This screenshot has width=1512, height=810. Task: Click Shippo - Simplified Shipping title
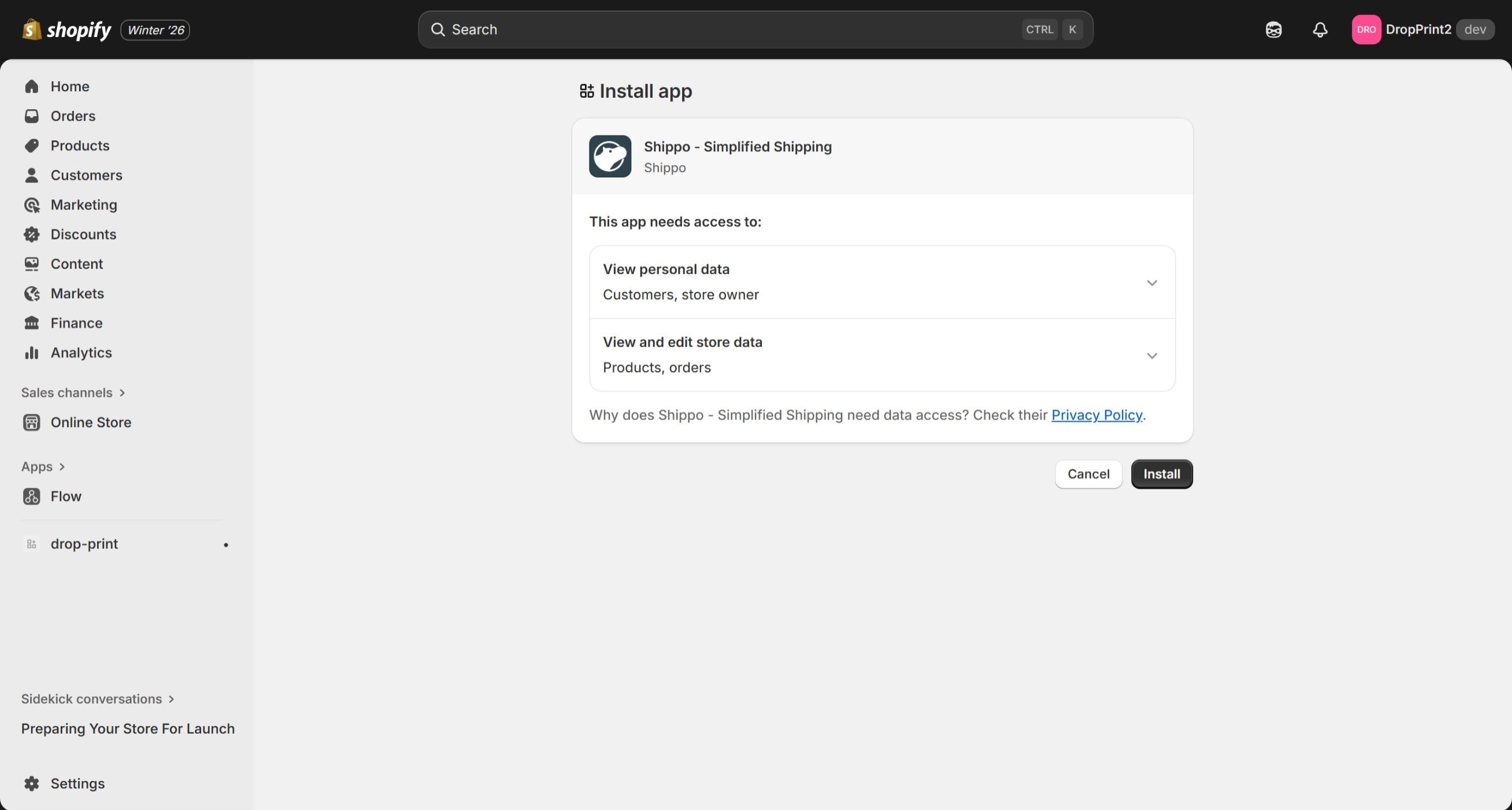point(738,146)
